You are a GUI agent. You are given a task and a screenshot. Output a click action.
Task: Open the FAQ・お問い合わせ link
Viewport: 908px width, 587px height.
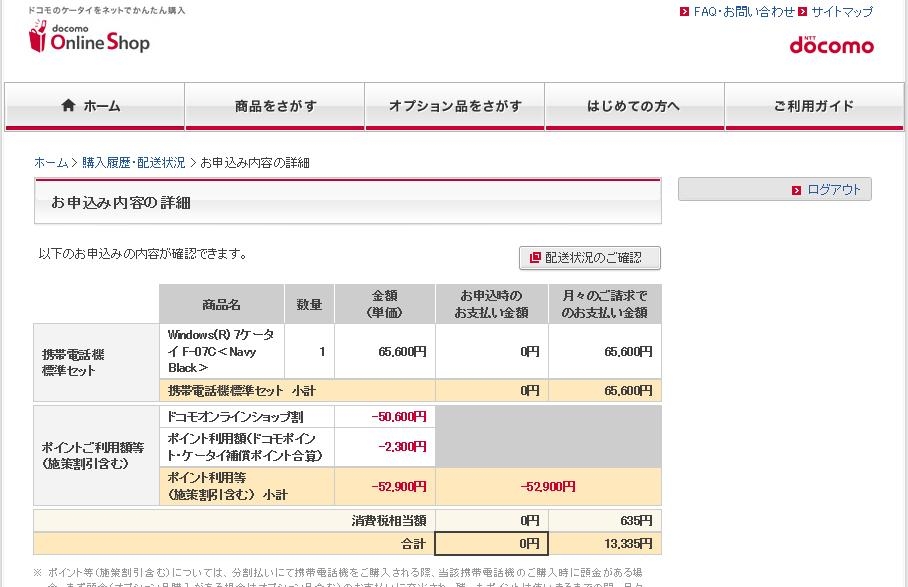coord(744,12)
